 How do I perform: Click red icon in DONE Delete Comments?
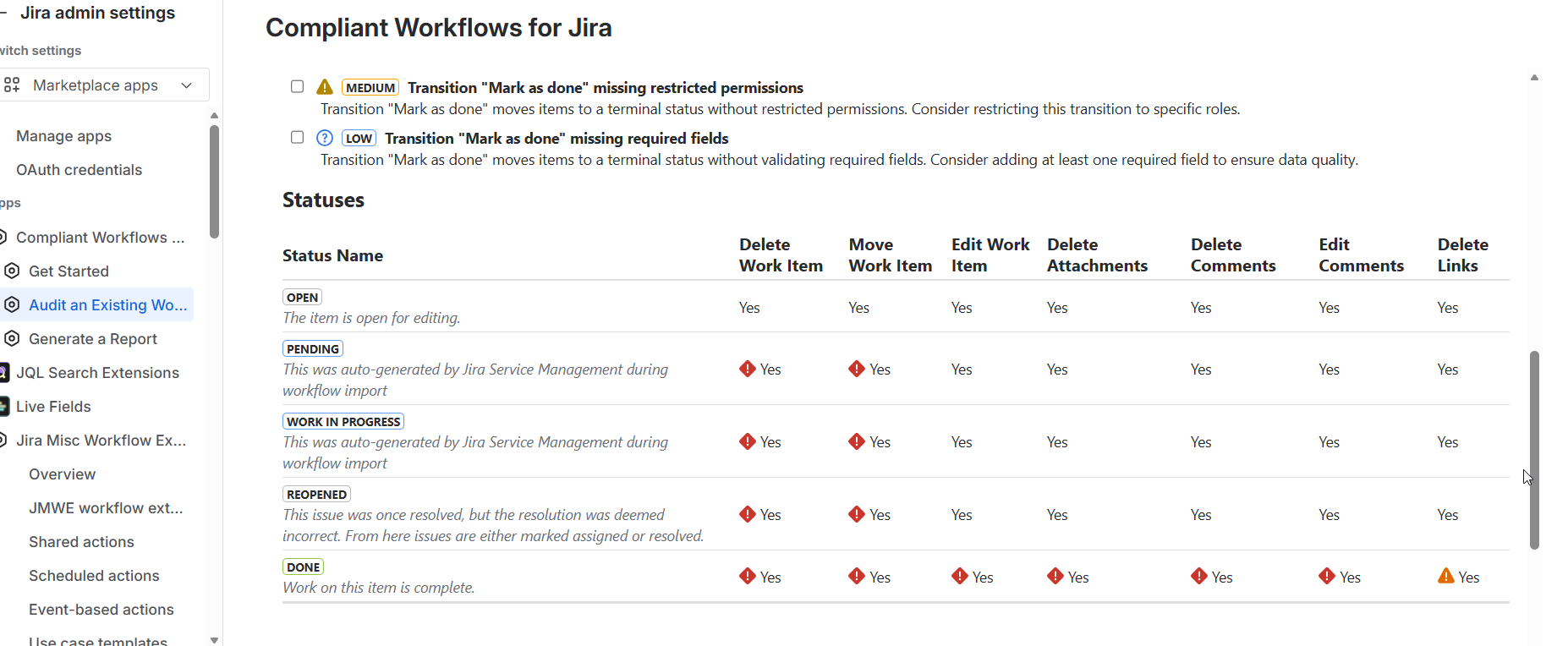coord(1199,576)
